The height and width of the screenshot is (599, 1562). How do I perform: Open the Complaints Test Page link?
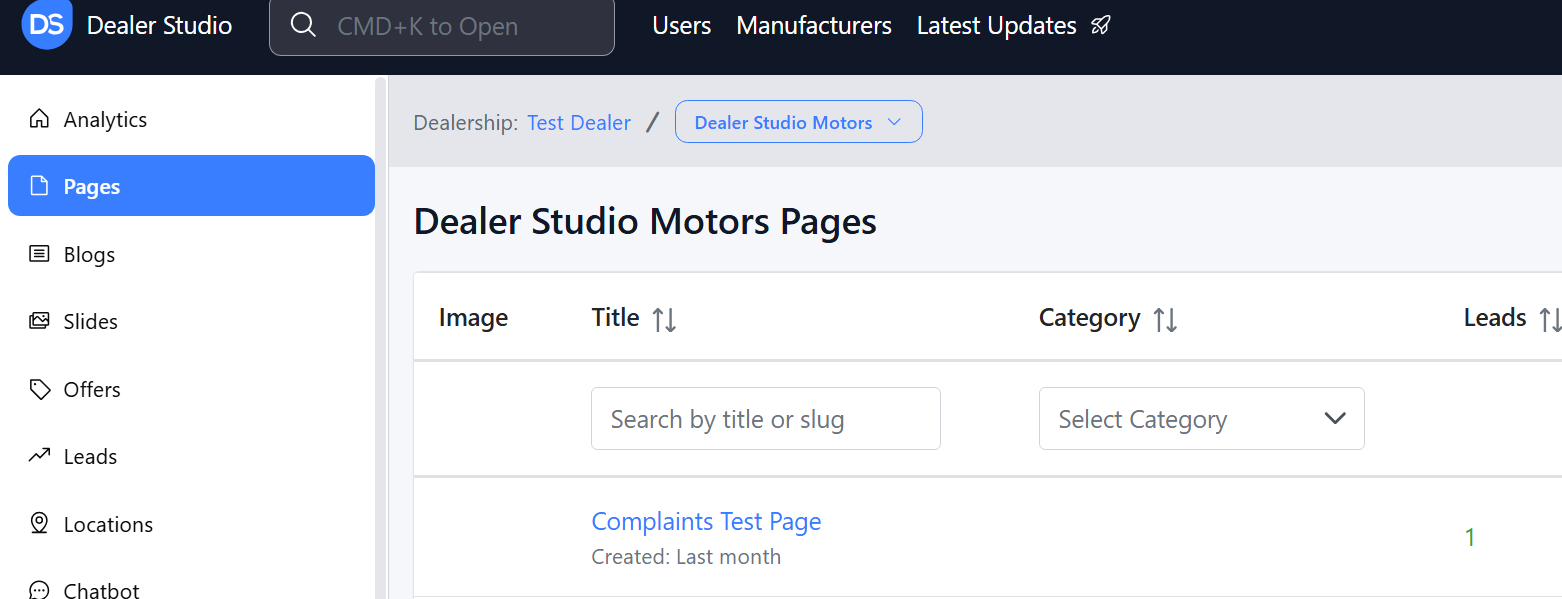click(x=706, y=521)
